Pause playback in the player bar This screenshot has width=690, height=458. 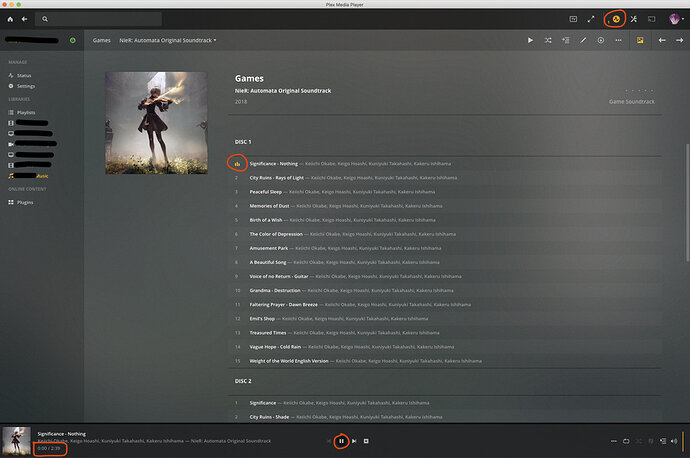[x=341, y=441]
